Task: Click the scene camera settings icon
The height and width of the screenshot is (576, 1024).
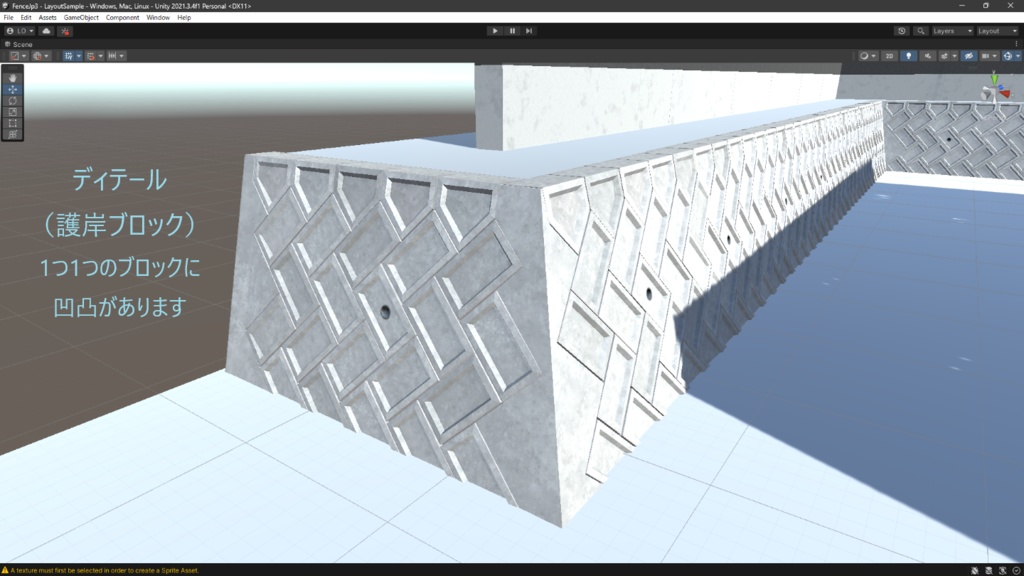Action: 985,56
